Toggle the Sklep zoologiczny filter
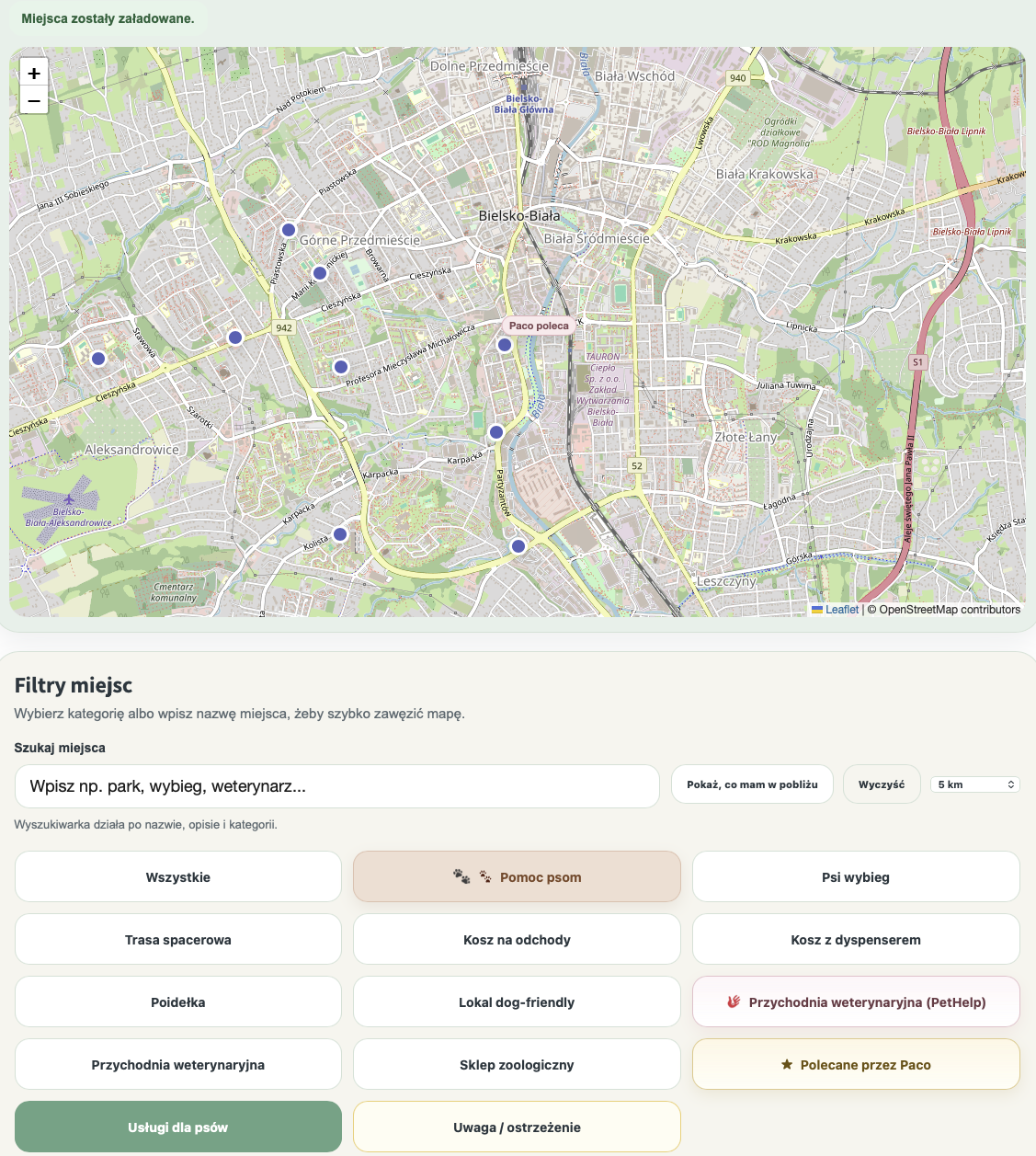The image size is (1036, 1156). (517, 1065)
